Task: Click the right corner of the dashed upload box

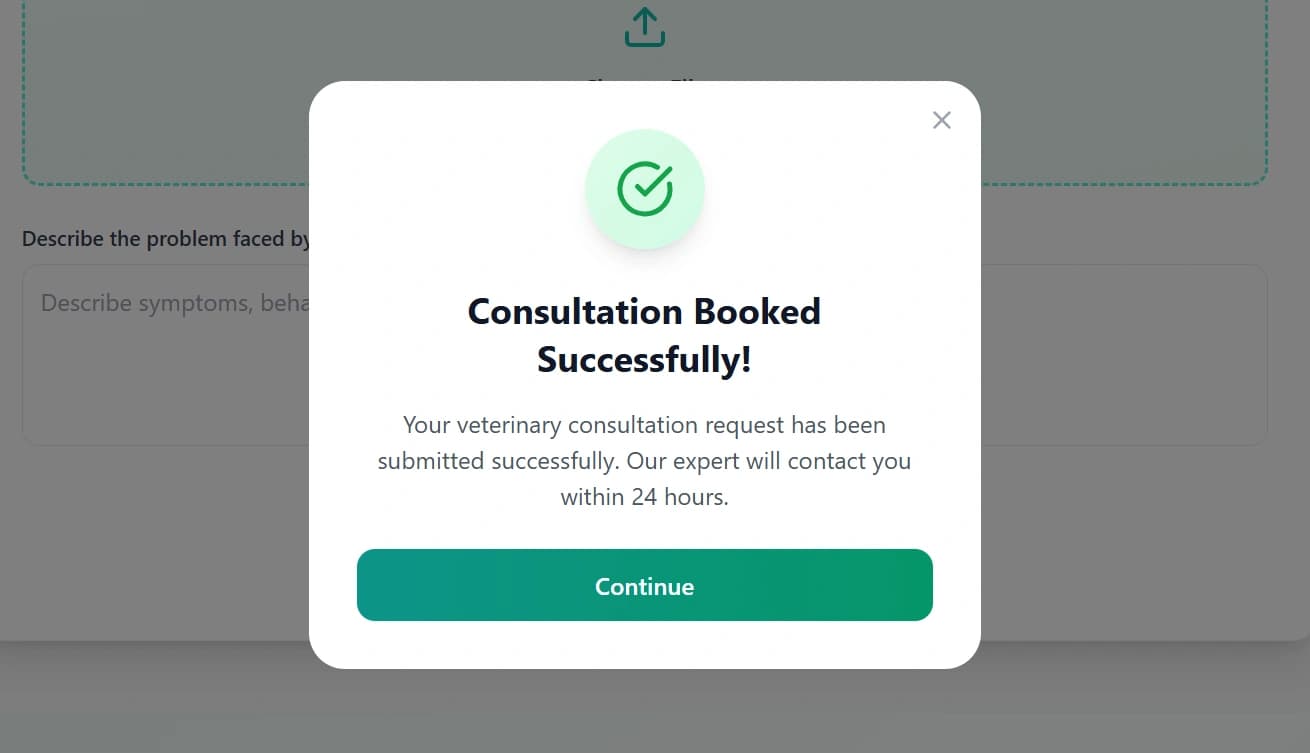Action: [x=1262, y=180]
